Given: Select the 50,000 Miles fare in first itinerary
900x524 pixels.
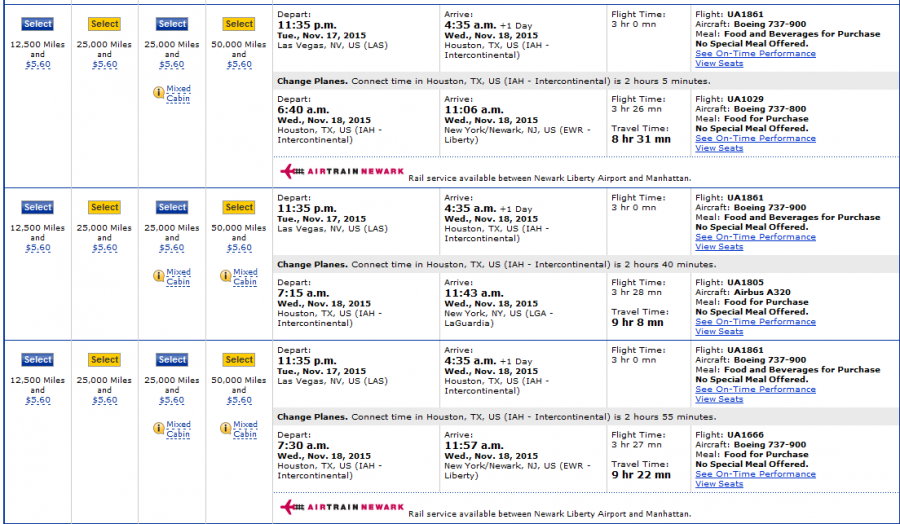Looking at the screenshot, I should pos(239,24).
